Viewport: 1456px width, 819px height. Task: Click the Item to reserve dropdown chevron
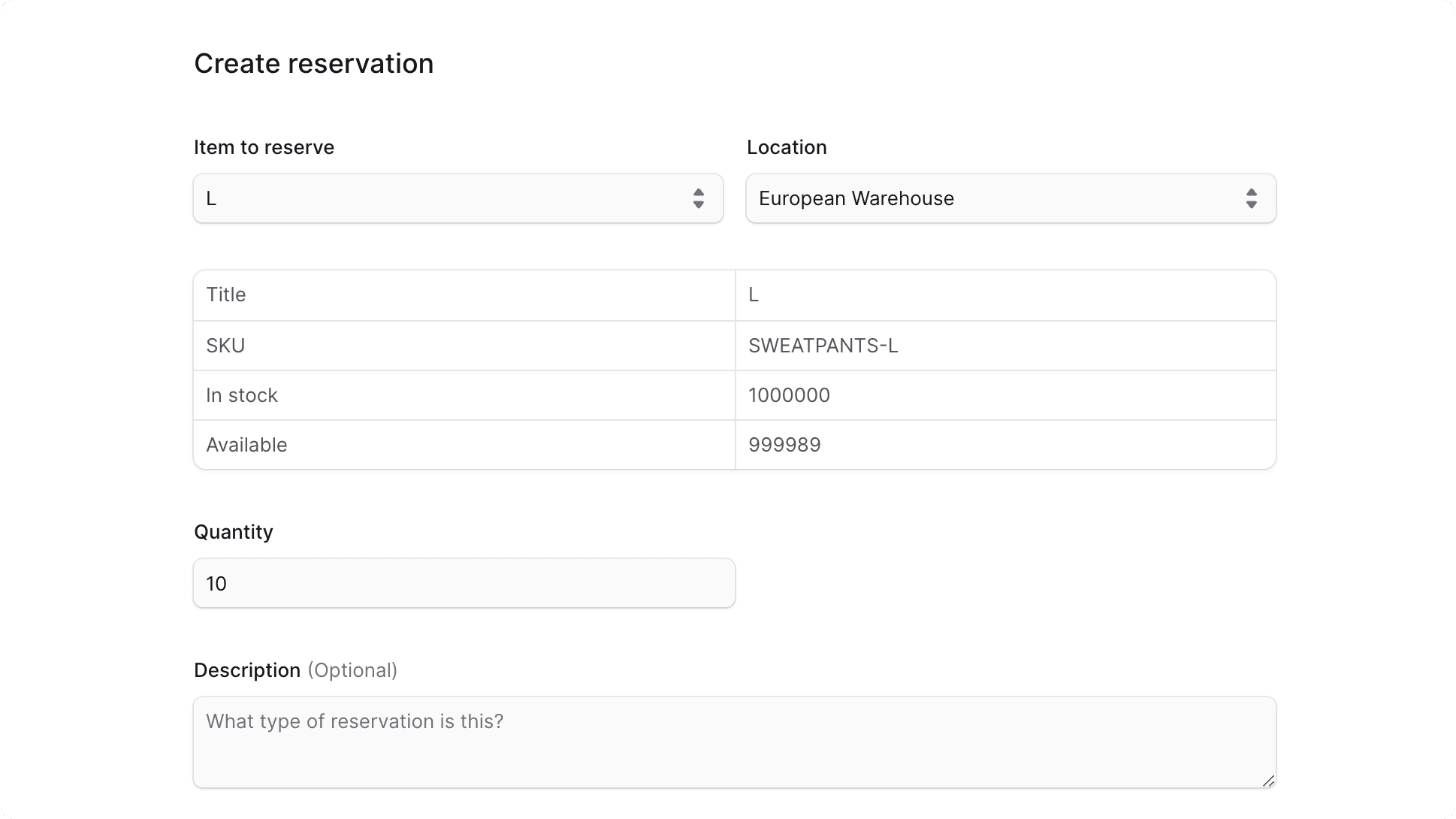pos(699,198)
